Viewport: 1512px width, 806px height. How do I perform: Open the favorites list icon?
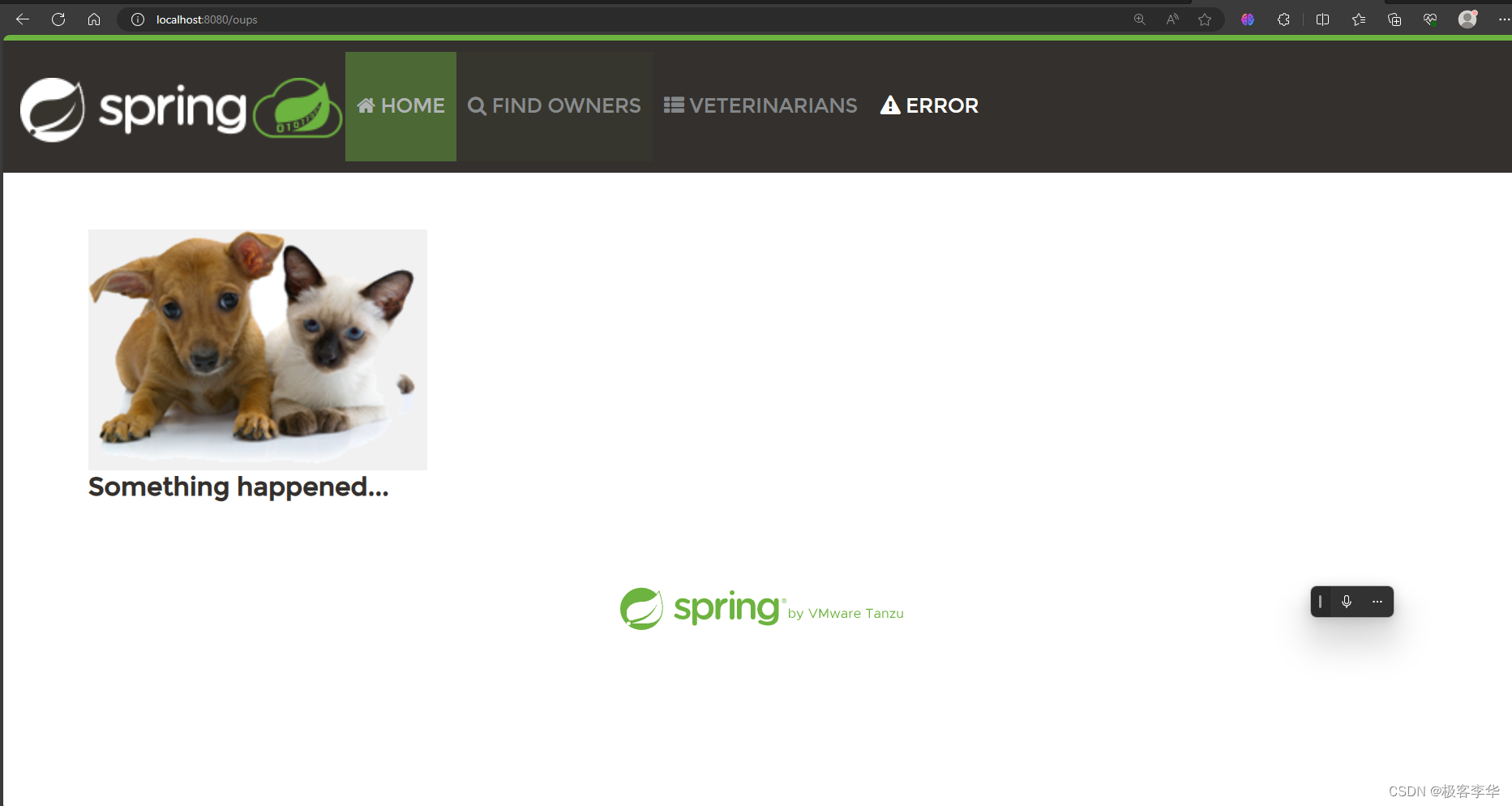(1359, 19)
